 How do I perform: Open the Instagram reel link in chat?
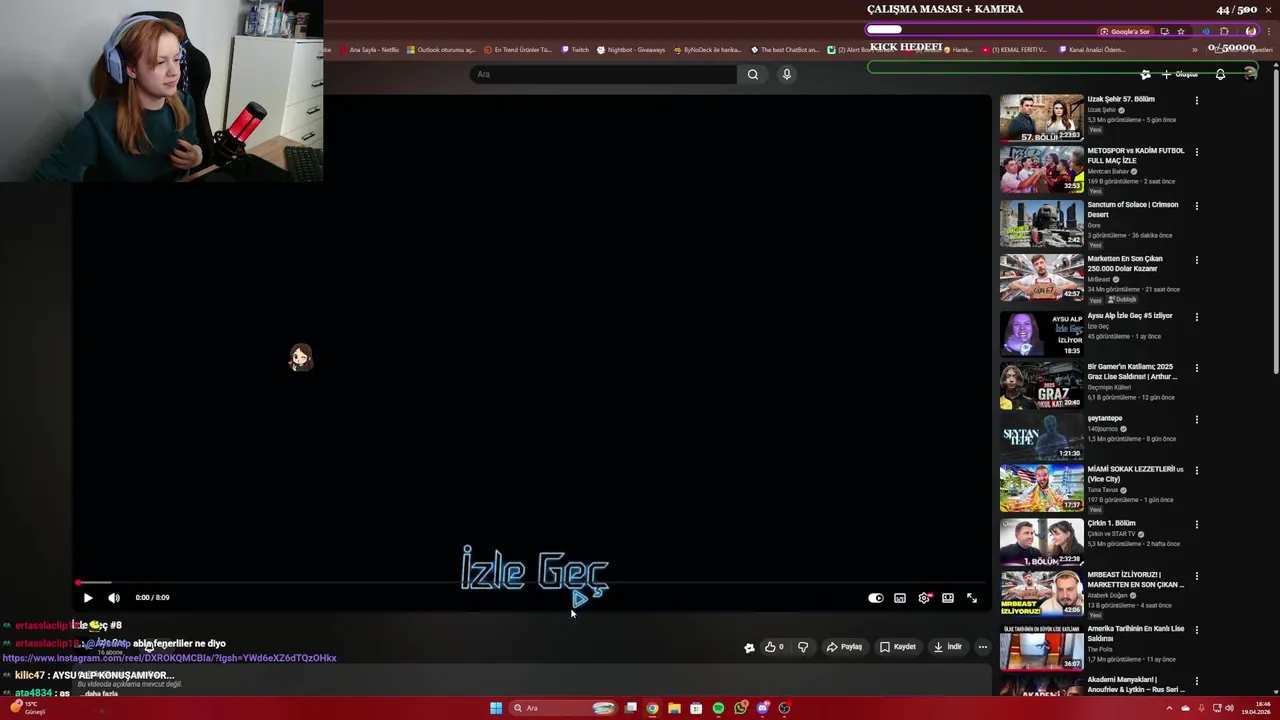(169, 658)
